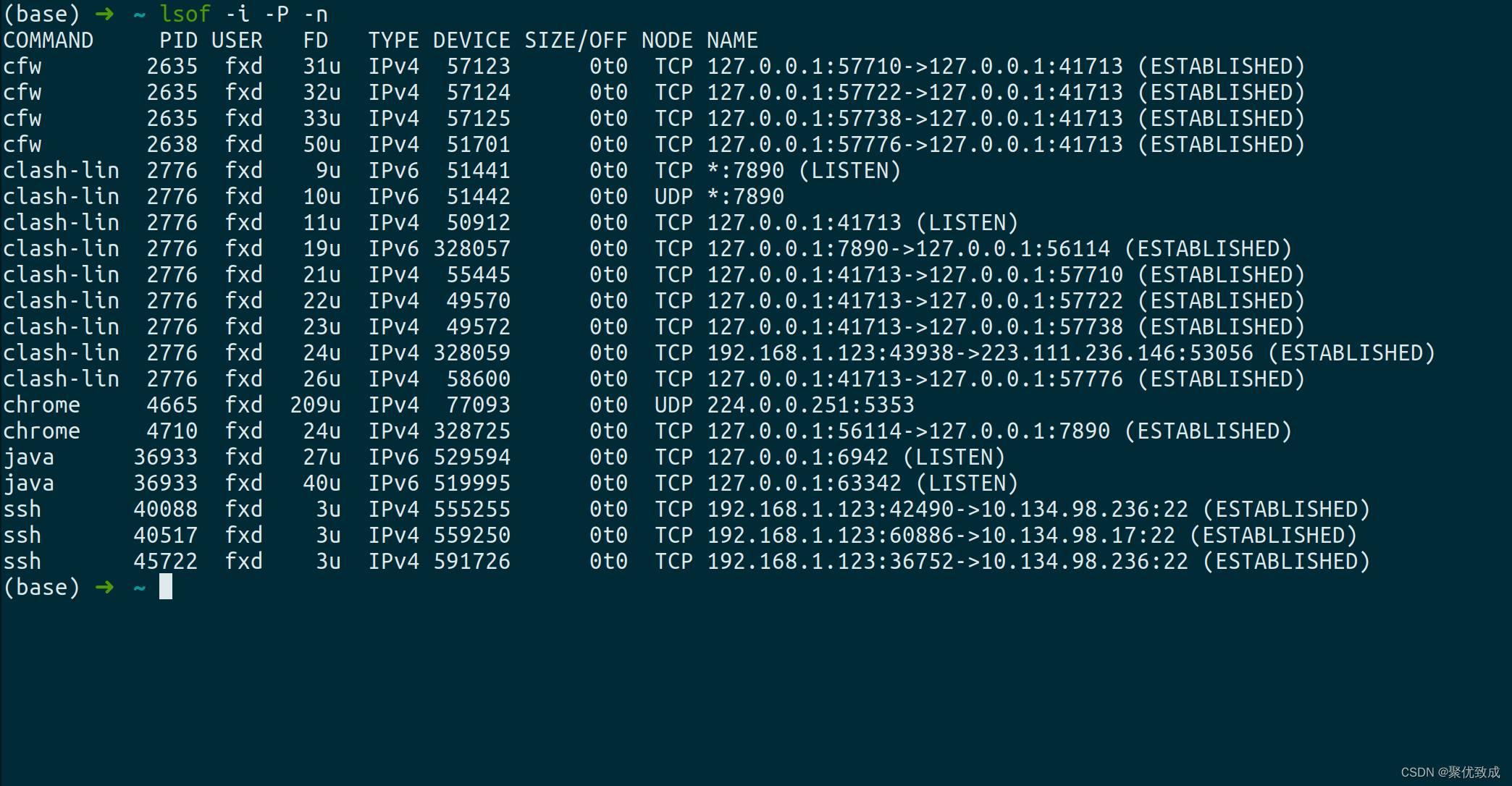Click the NAME column header
The width and height of the screenshot is (1512, 786).
(732, 41)
